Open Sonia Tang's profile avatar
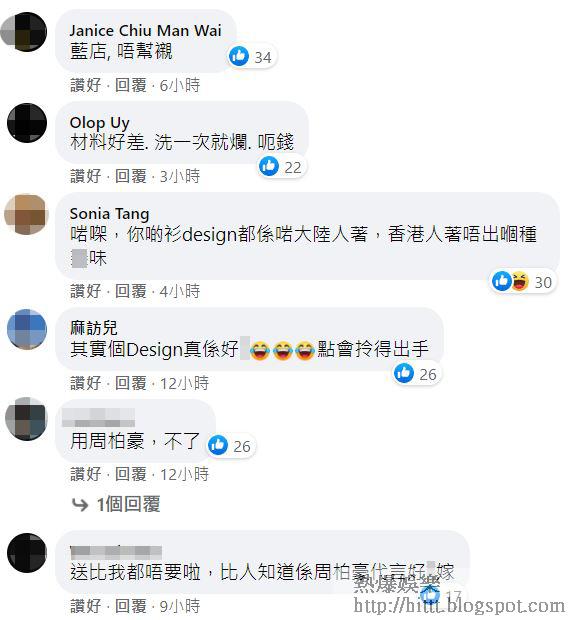This screenshot has width=580, height=620. point(26,214)
